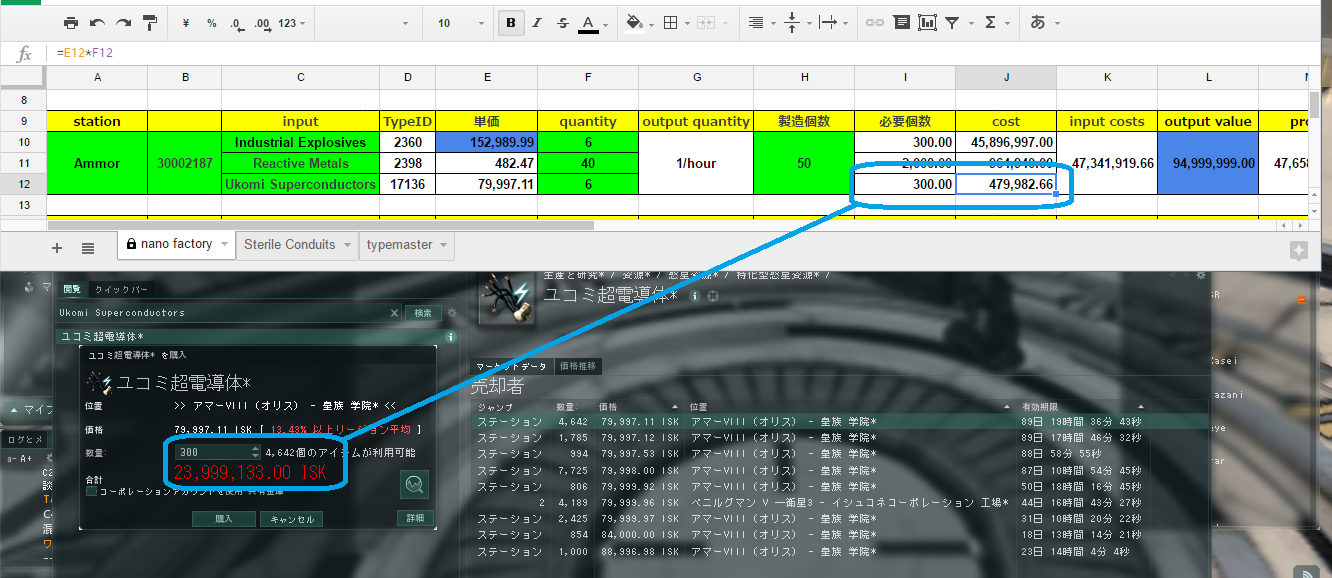Format cell as percent
The image size is (1332, 578).
[x=212, y=22]
